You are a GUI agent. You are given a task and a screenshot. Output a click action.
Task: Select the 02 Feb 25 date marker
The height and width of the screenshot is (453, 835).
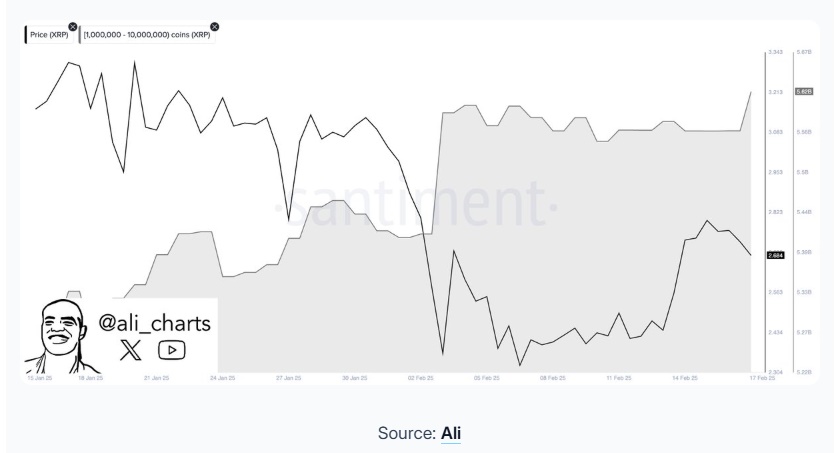pyautogui.click(x=421, y=378)
